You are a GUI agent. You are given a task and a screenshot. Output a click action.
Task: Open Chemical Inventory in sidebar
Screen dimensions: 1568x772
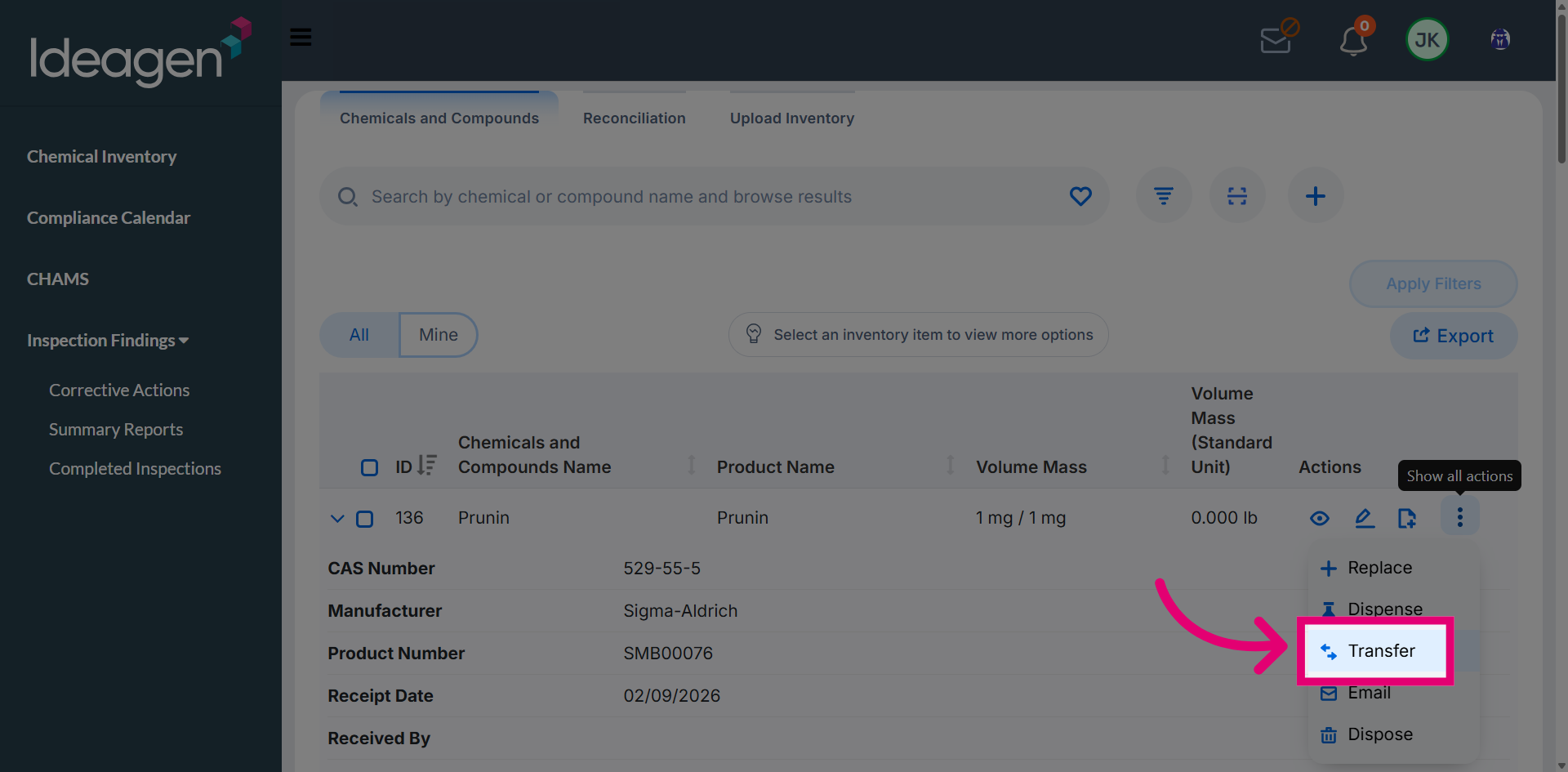coord(101,156)
